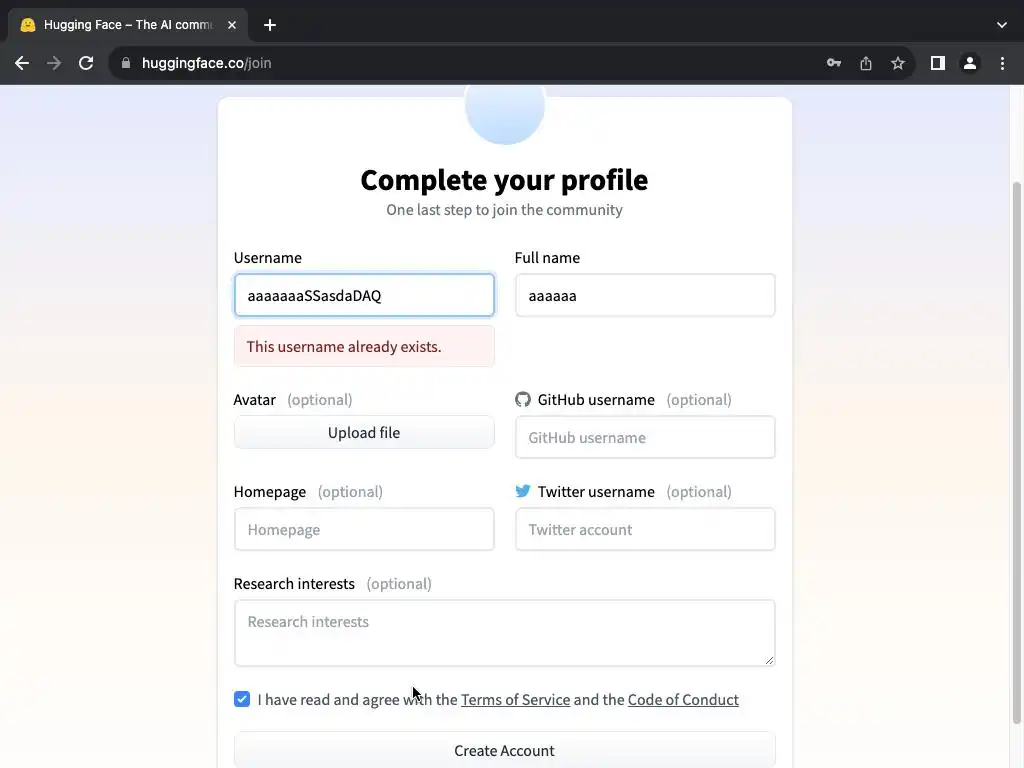Click the Twitter bird icon

coord(522,491)
